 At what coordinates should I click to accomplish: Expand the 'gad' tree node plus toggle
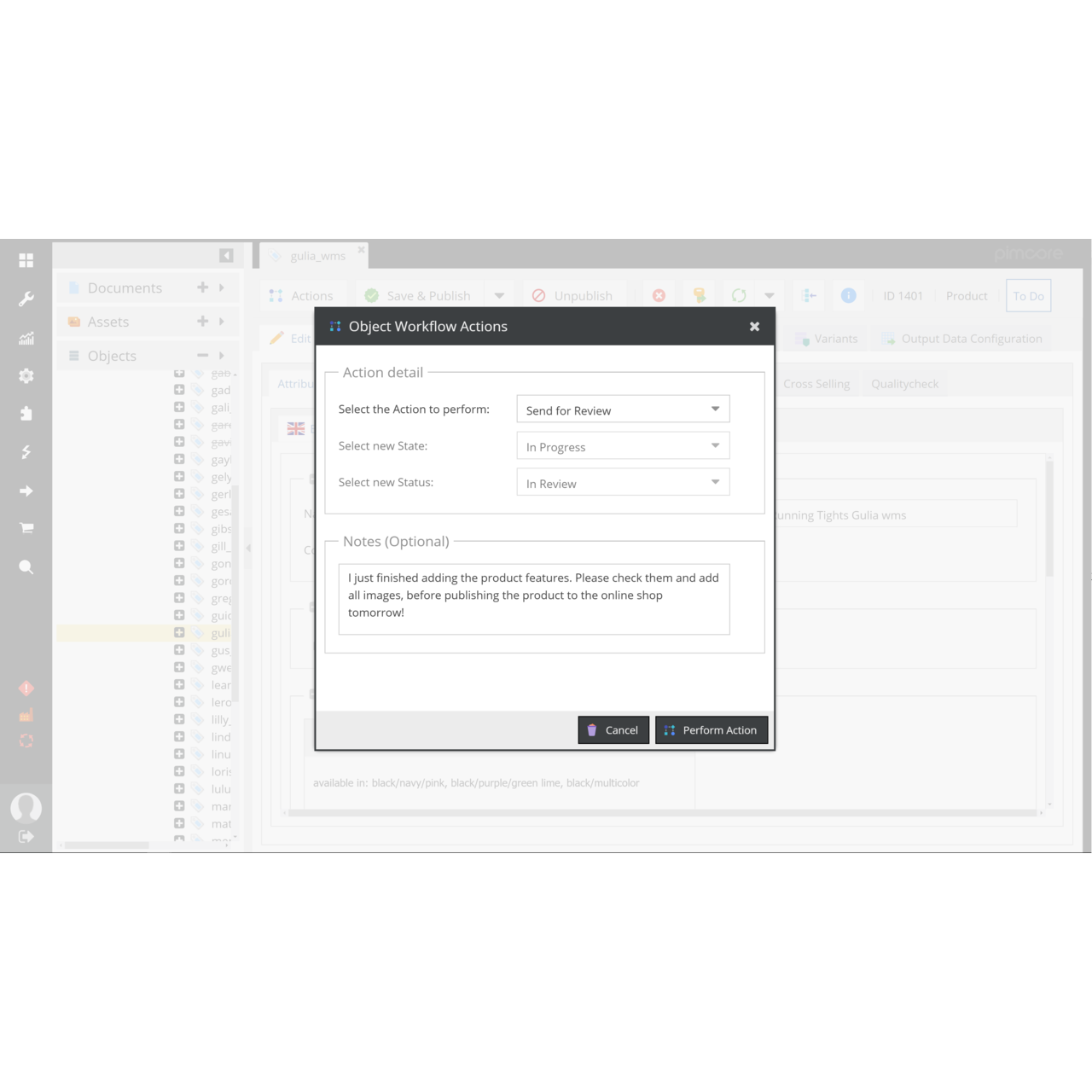point(179,390)
